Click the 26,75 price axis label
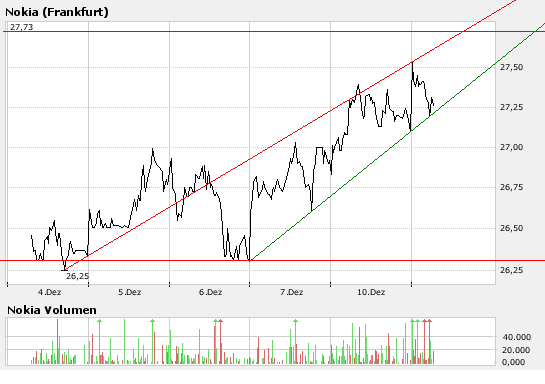Image resolution: width=545 pixels, height=384 pixels. click(511, 188)
